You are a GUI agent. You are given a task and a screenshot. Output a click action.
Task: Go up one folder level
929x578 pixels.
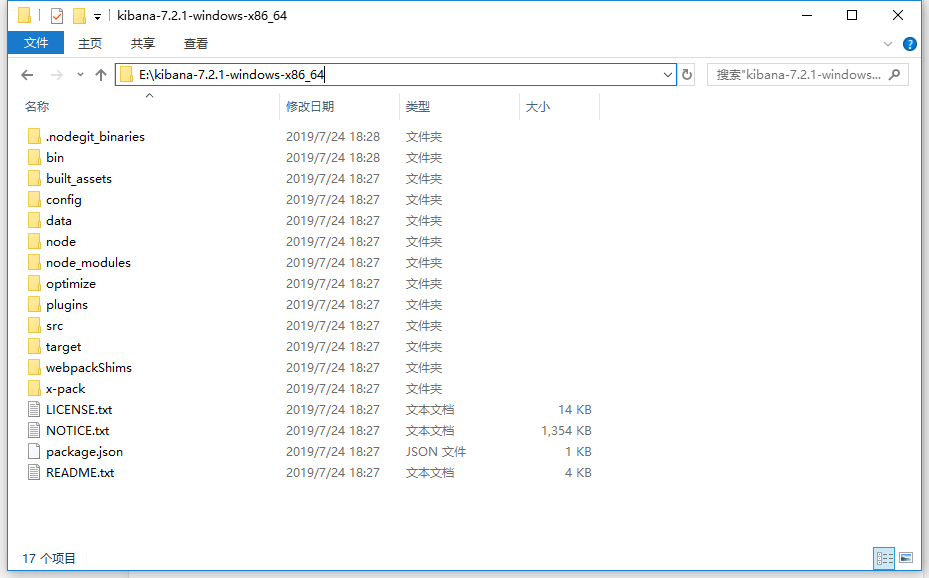pyautogui.click(x=101, y=75)
